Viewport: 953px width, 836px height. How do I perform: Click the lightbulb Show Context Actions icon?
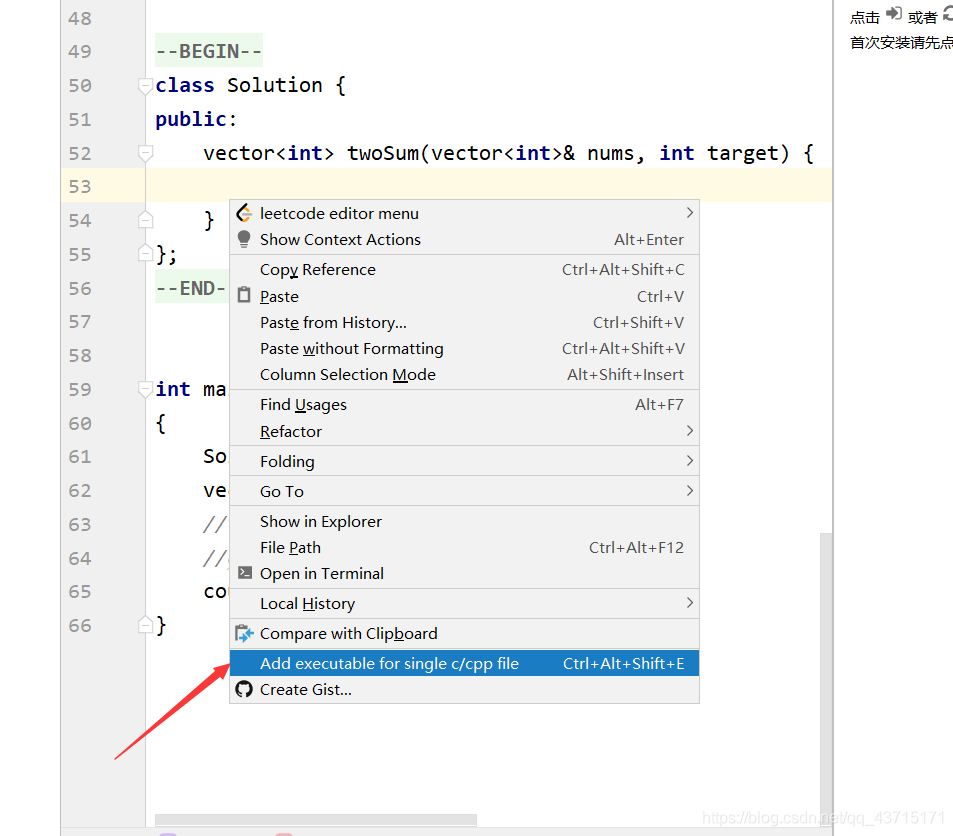(244, 240)
